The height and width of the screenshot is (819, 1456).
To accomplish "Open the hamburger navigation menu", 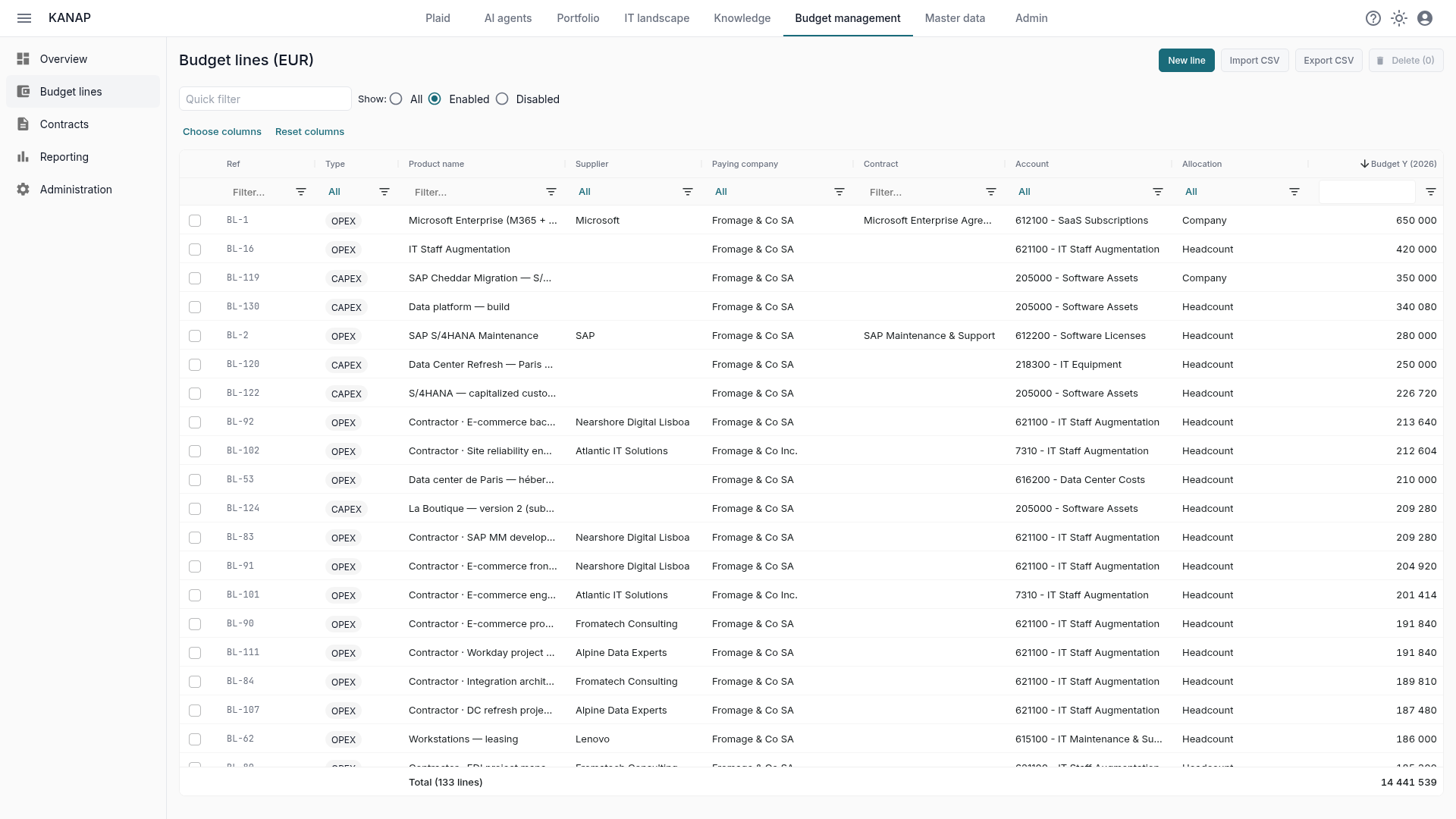I will [x=24, y=18].
